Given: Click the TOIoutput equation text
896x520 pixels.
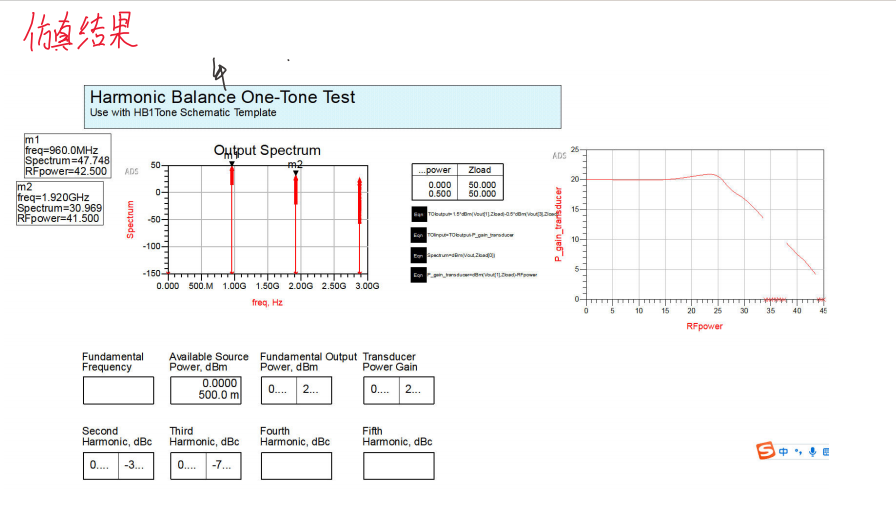Looking at the screenshot, I should pos(493,214).
